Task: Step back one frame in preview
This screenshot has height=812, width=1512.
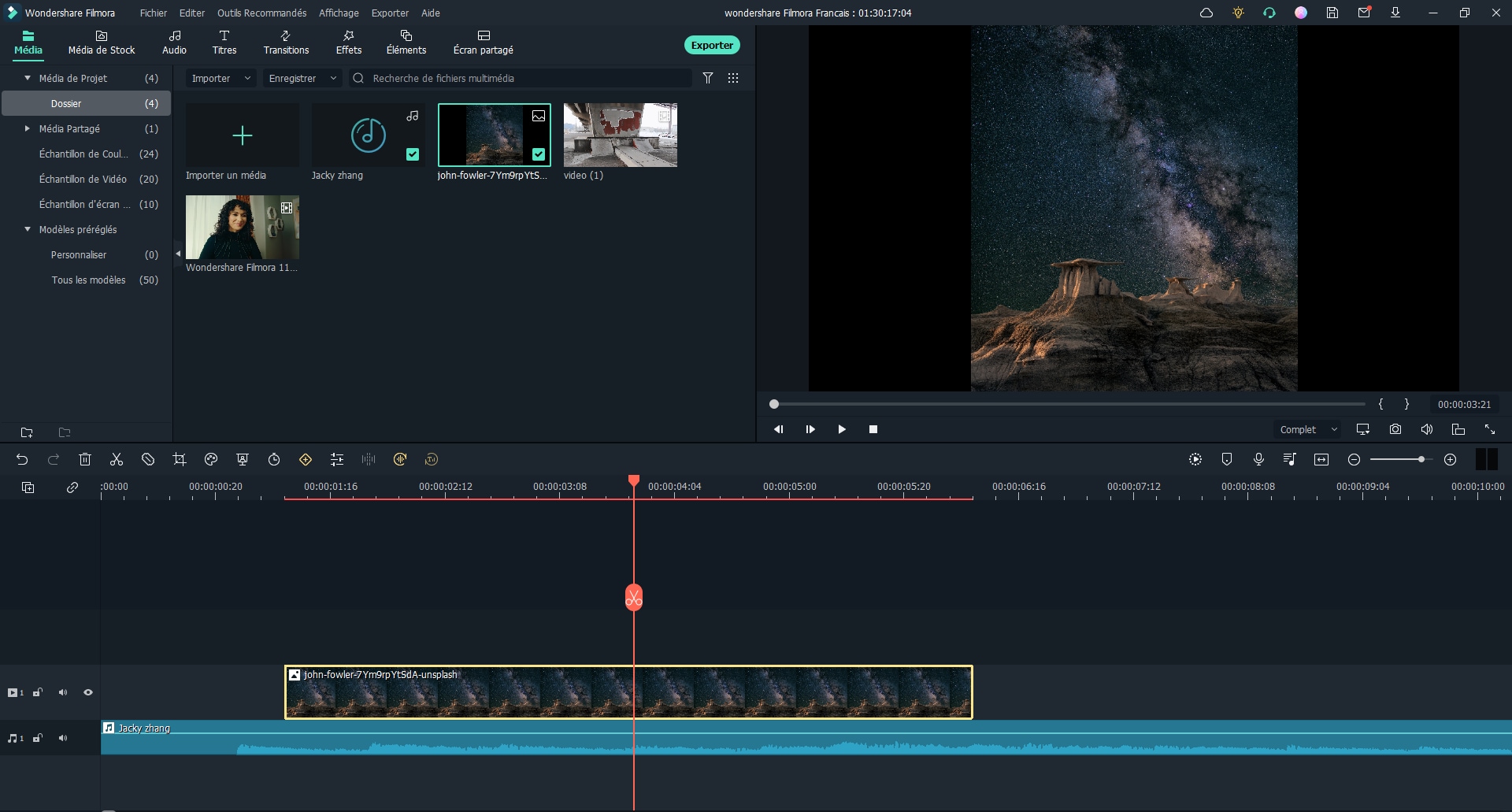Action: (x=779, y=429)
